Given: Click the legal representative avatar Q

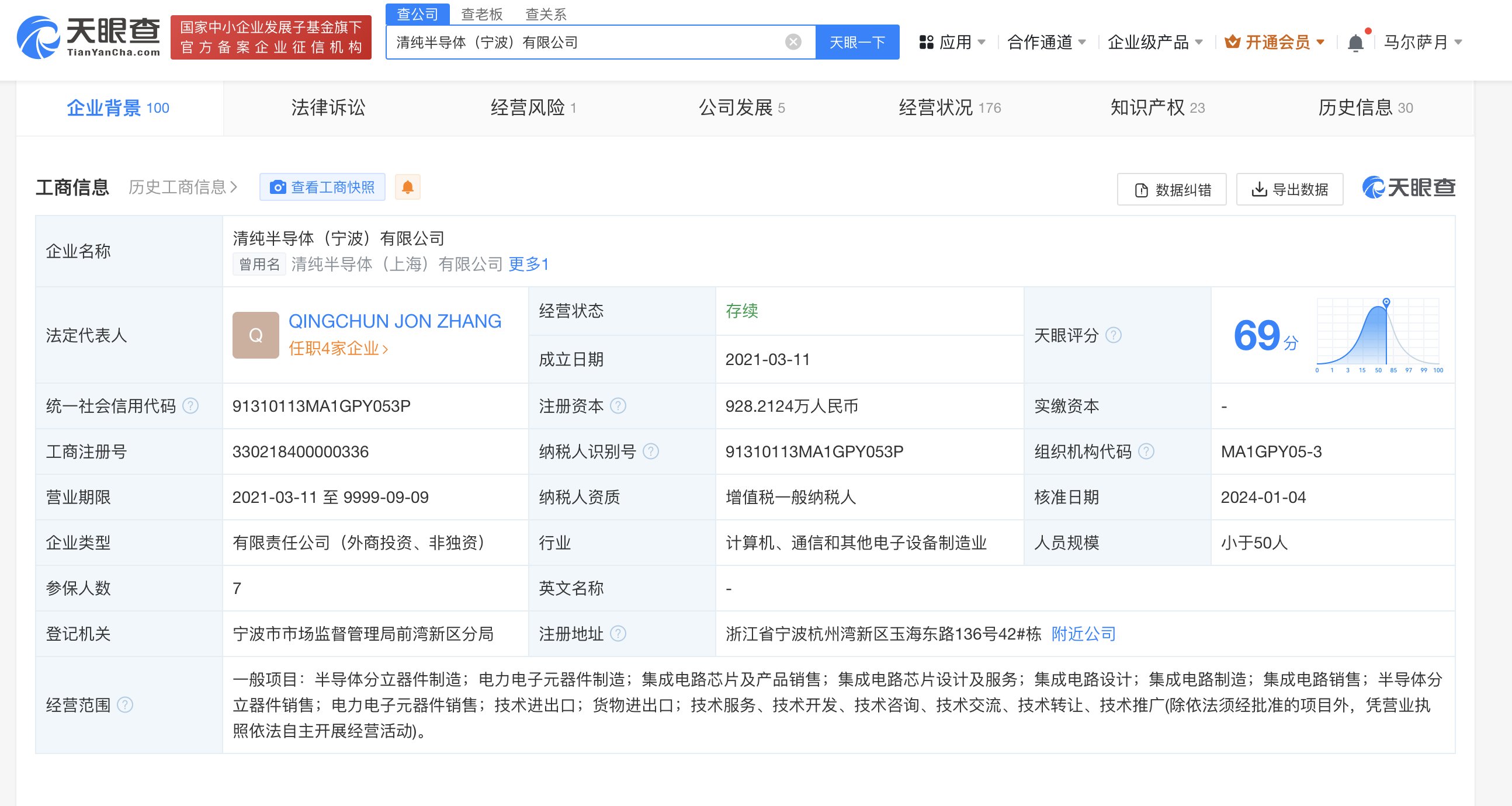Looking at the screenshot, I should (x=255, y=335).
